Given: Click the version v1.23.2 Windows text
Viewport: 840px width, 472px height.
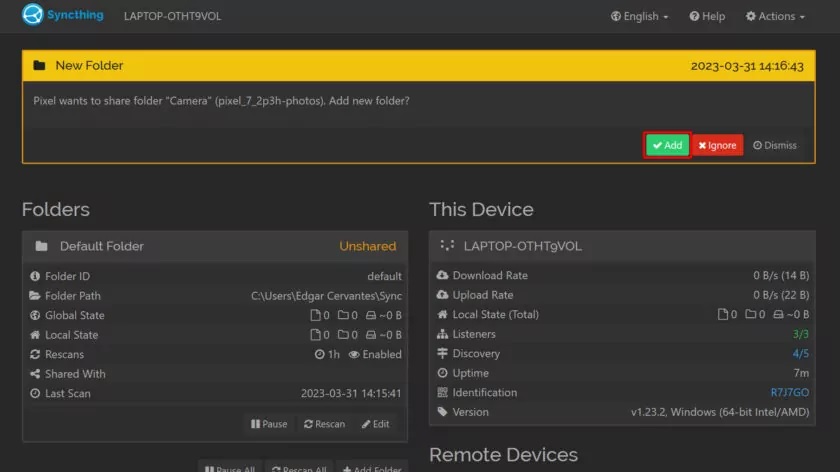Looking at the screenshot, I should [720, 412].
